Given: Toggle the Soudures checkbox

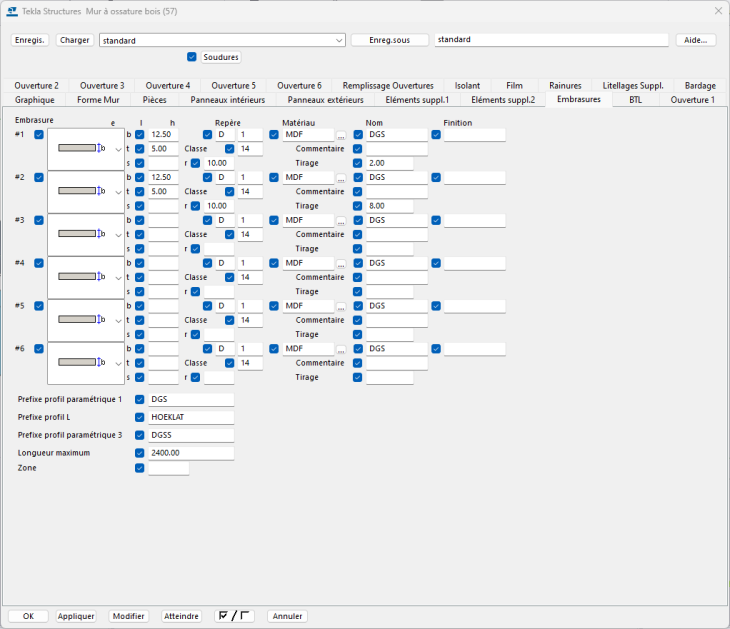Looking at the screenshot, I should [x=192, y=57].
